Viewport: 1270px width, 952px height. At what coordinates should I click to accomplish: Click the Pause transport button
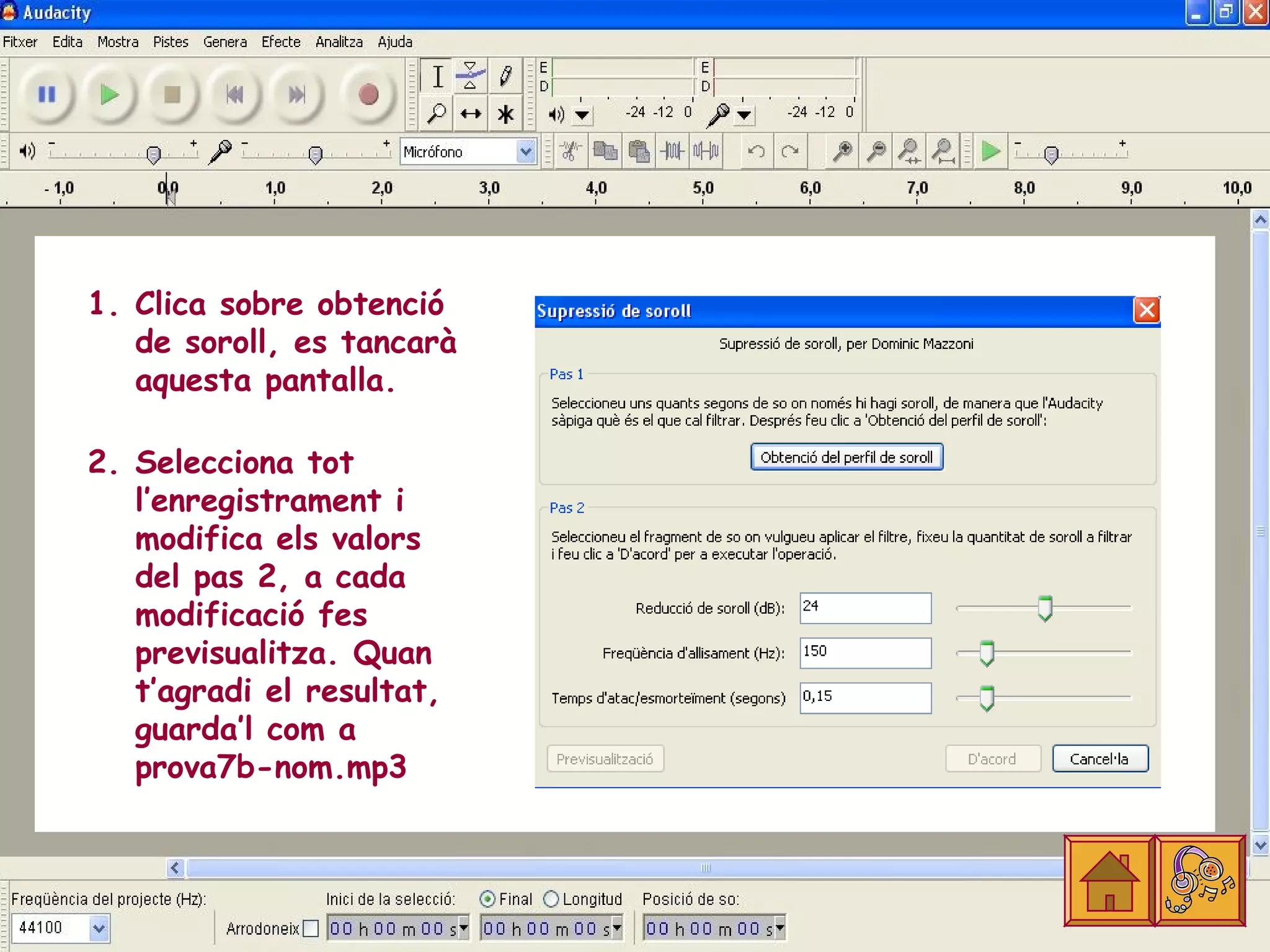pyautogui.click(x=47, y=95)
